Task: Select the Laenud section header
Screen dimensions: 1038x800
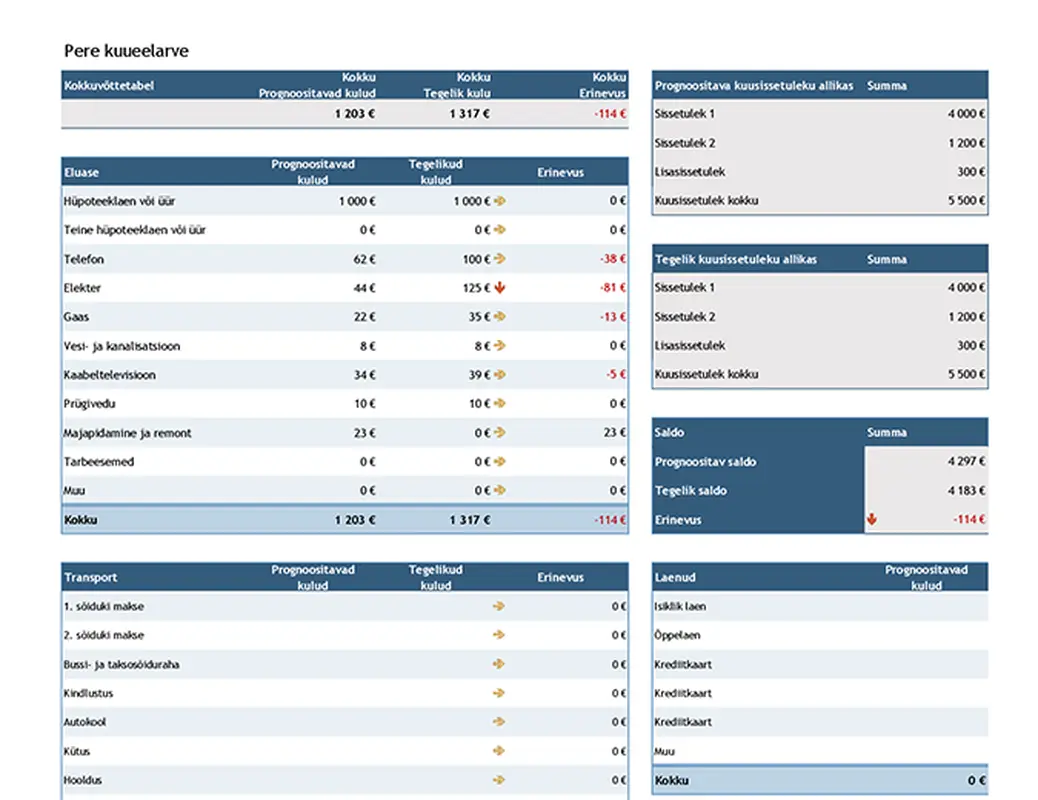Action: click(675, 577)
